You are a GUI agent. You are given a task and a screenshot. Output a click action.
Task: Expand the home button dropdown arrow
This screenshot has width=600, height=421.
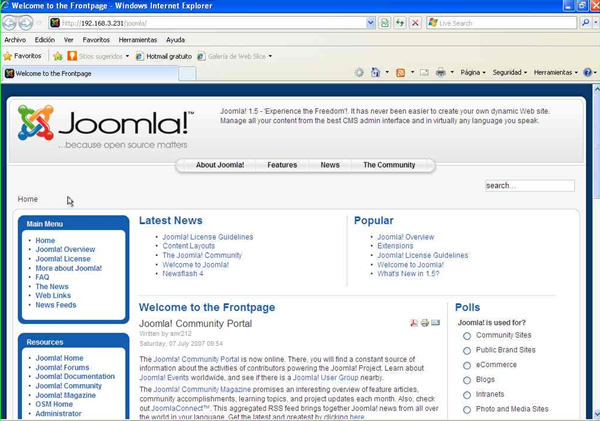click(387, 72)
